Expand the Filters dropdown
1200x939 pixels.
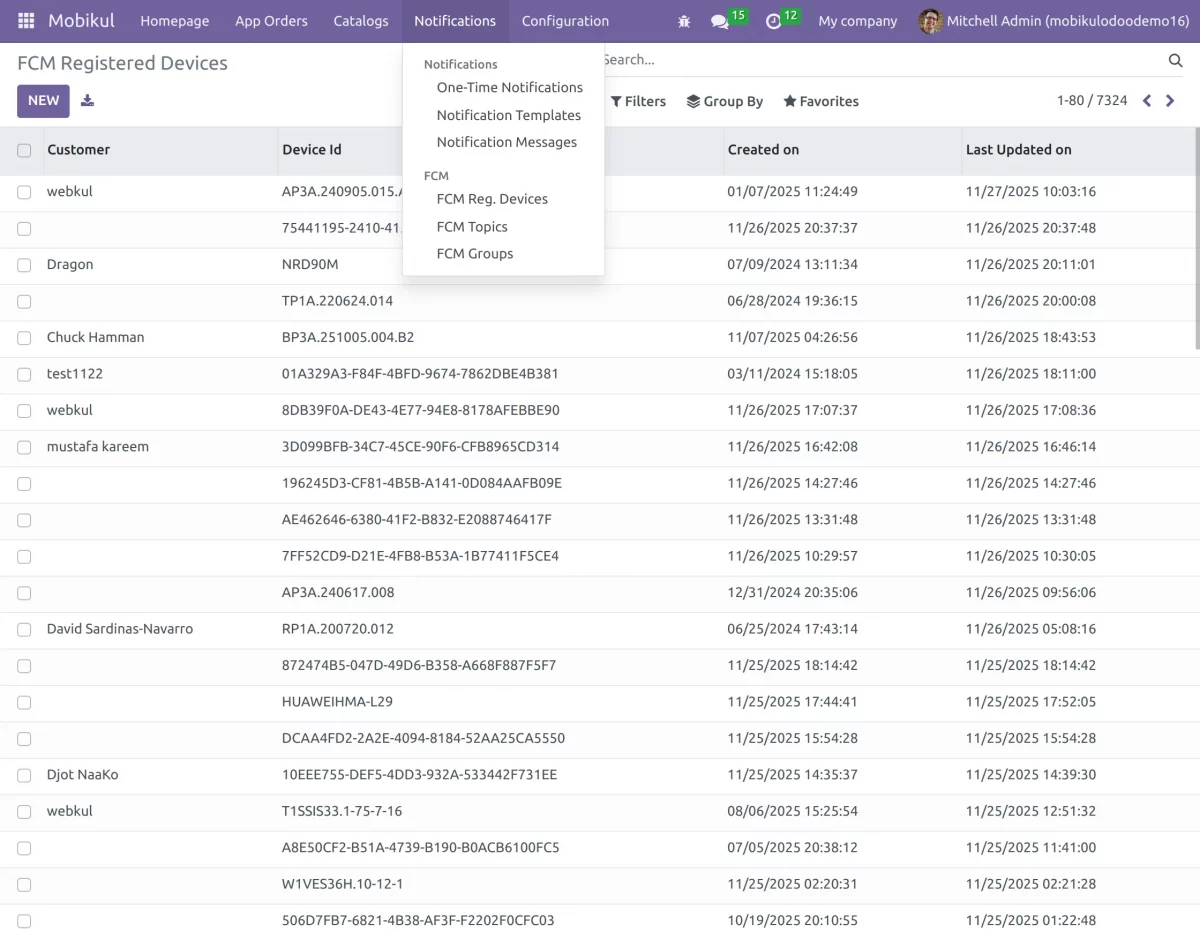[x=638, y=101]
